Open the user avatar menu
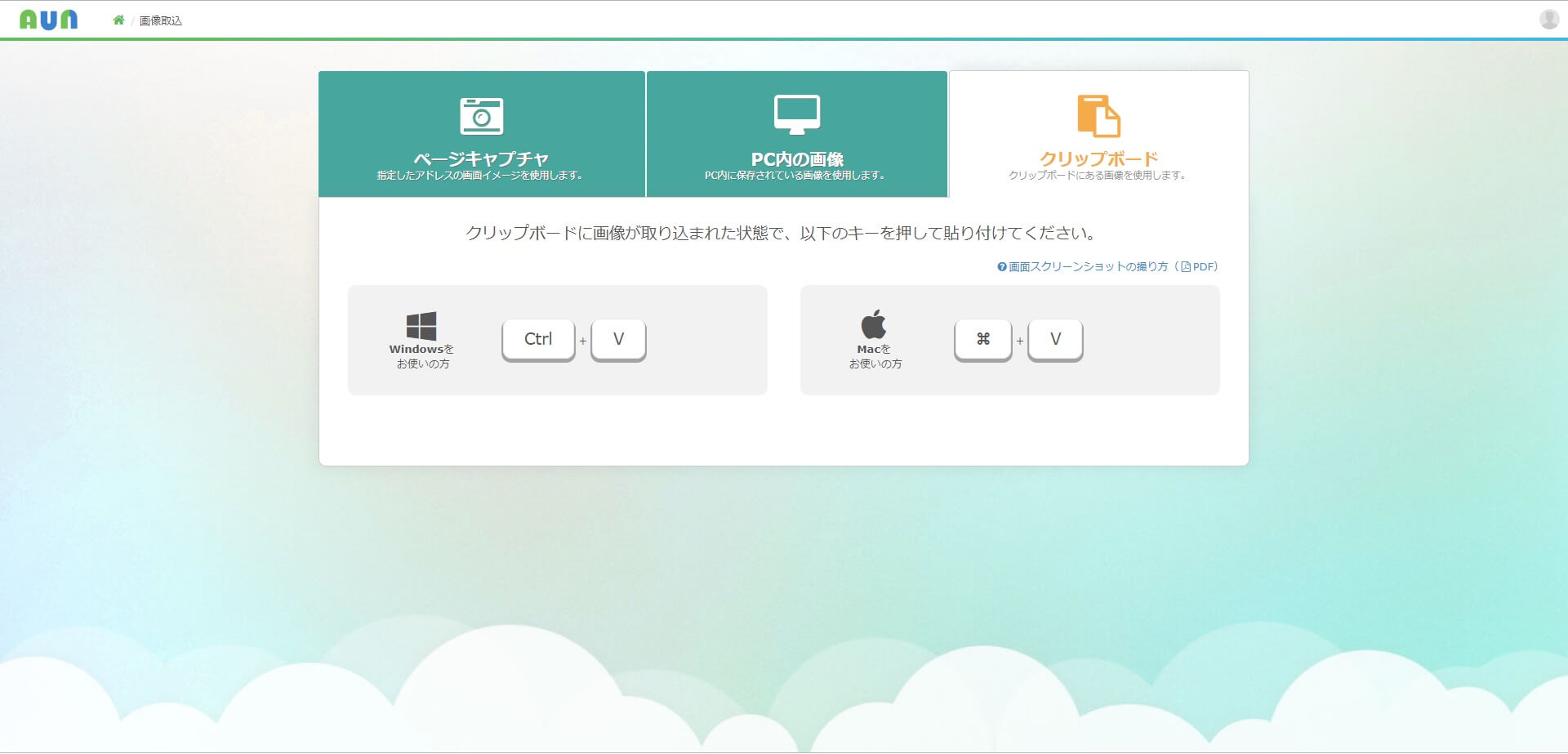 (x=1549, y=19)
